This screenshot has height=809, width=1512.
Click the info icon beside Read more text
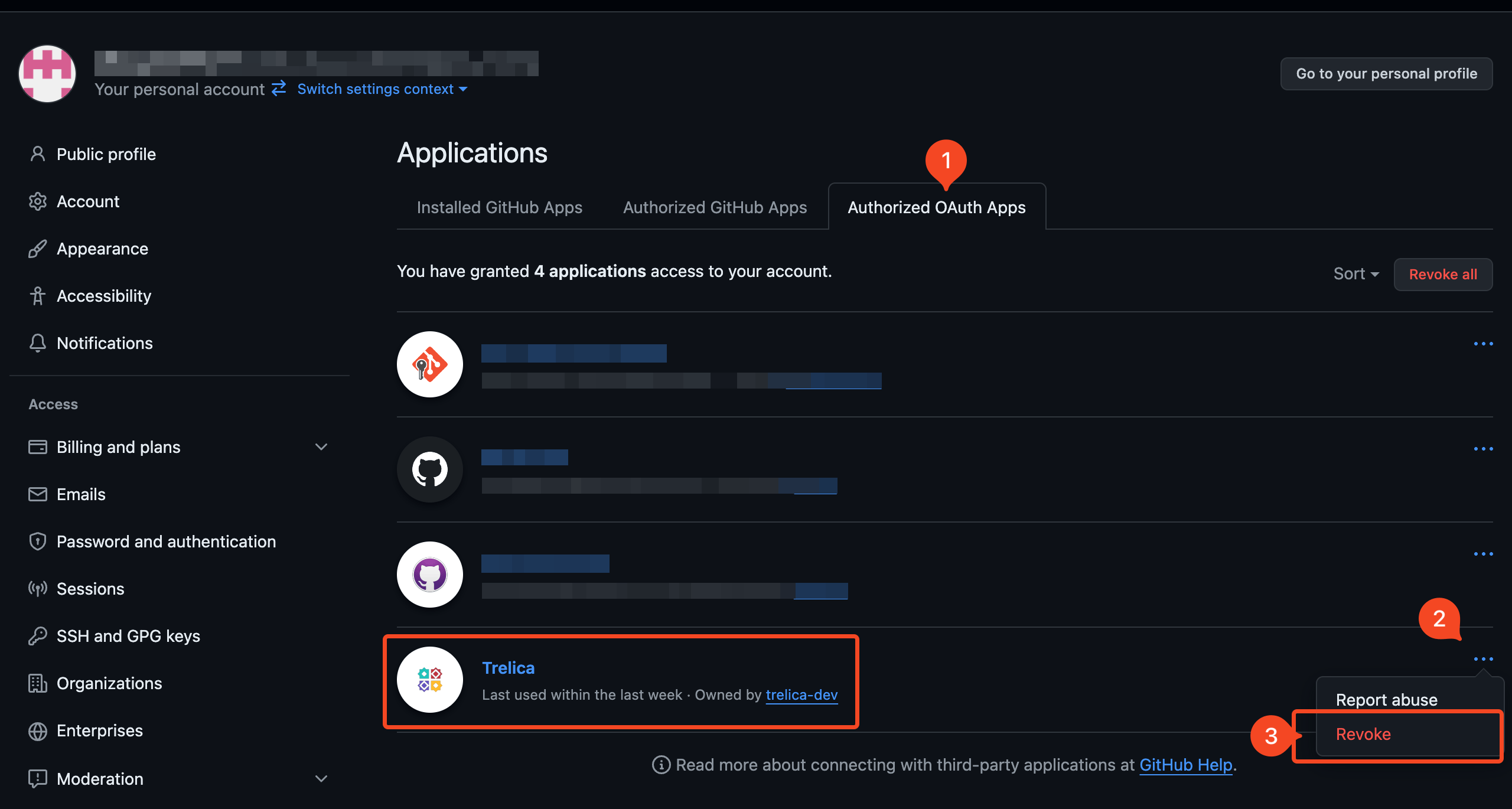pyautogui.click(x=661, y=765)
